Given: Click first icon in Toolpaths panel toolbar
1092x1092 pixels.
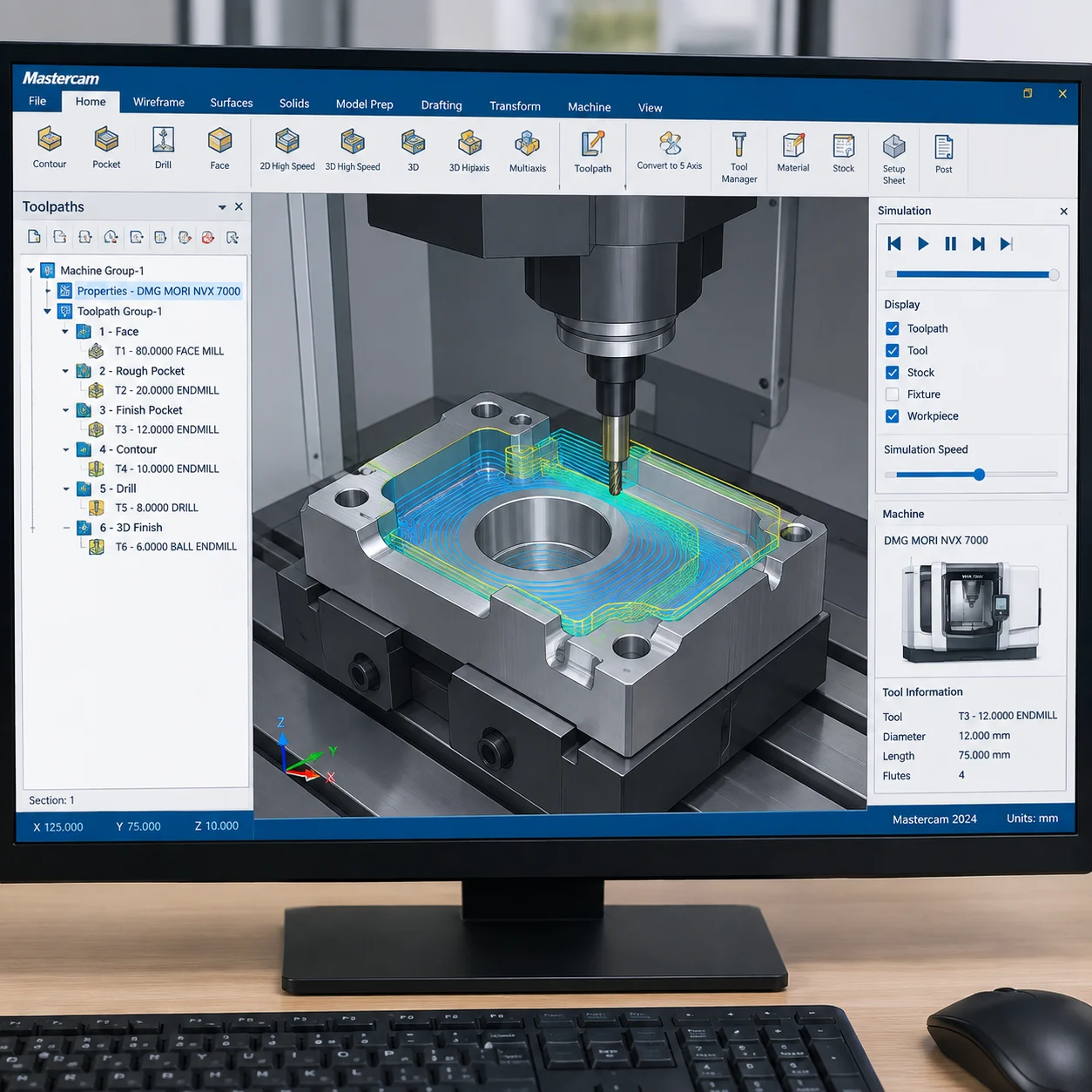Looking at the screenshot, I should pos(34,237).
